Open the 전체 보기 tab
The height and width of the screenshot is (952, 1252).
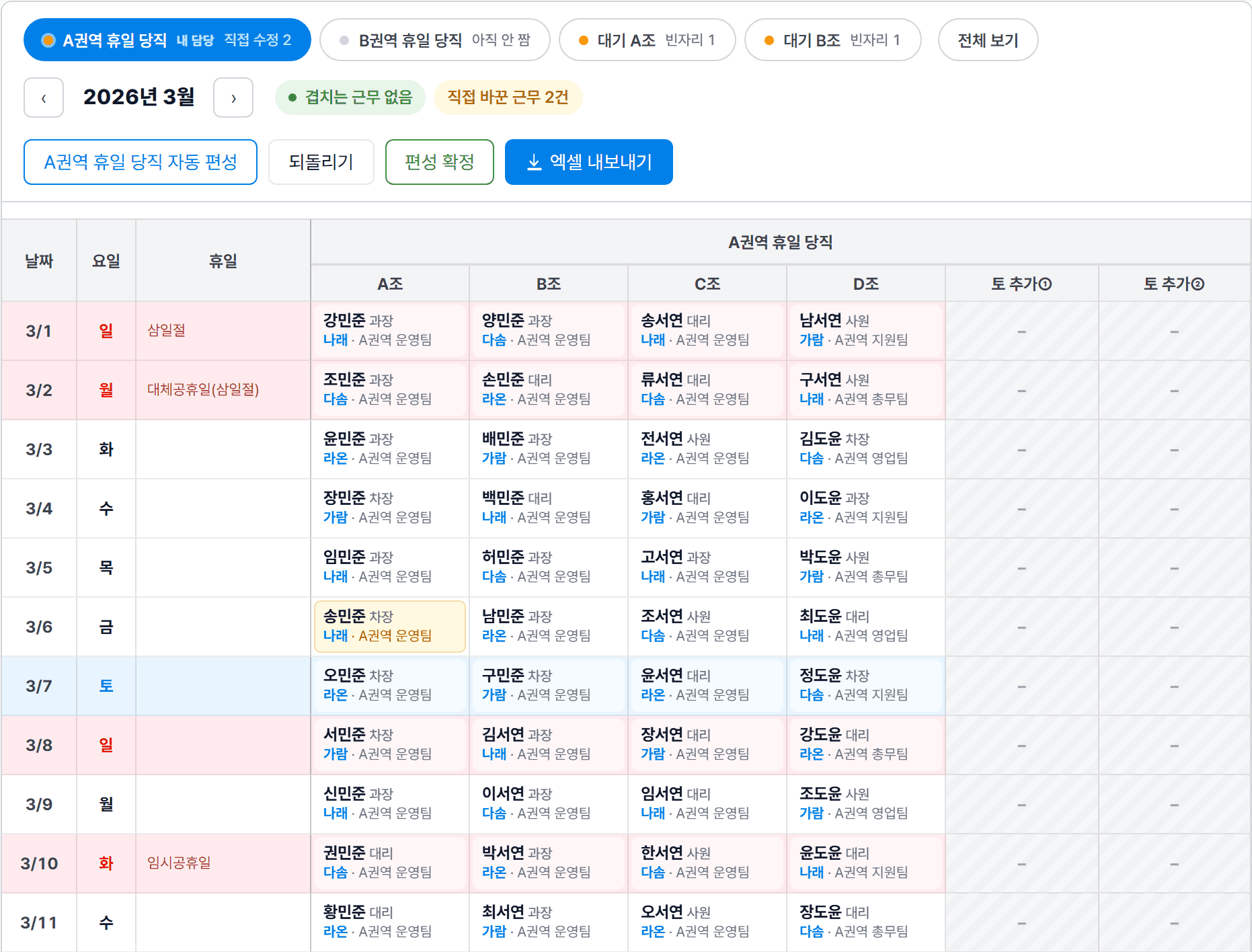[988, 40]
